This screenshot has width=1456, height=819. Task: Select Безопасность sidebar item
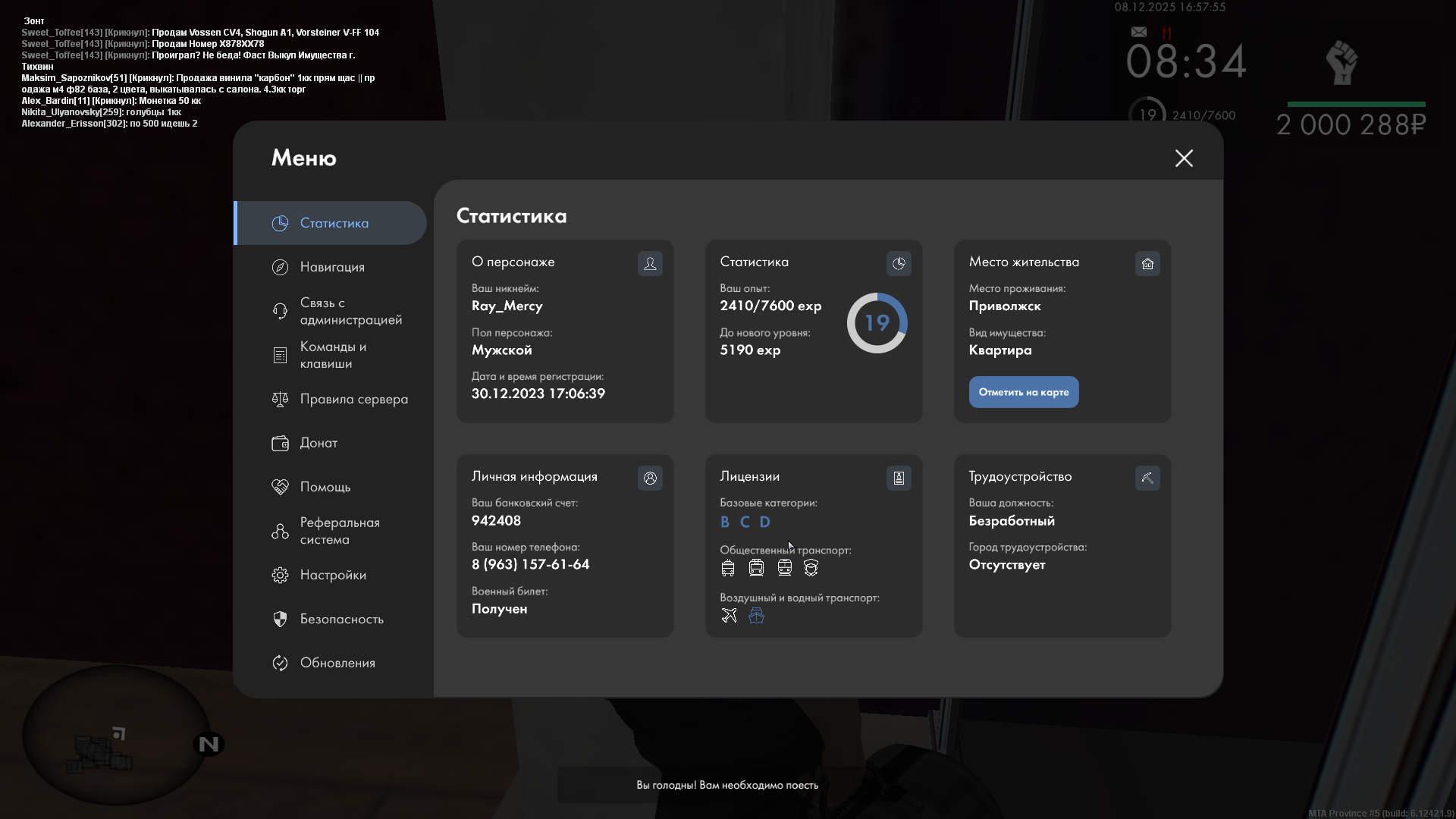tap(341, 619)
